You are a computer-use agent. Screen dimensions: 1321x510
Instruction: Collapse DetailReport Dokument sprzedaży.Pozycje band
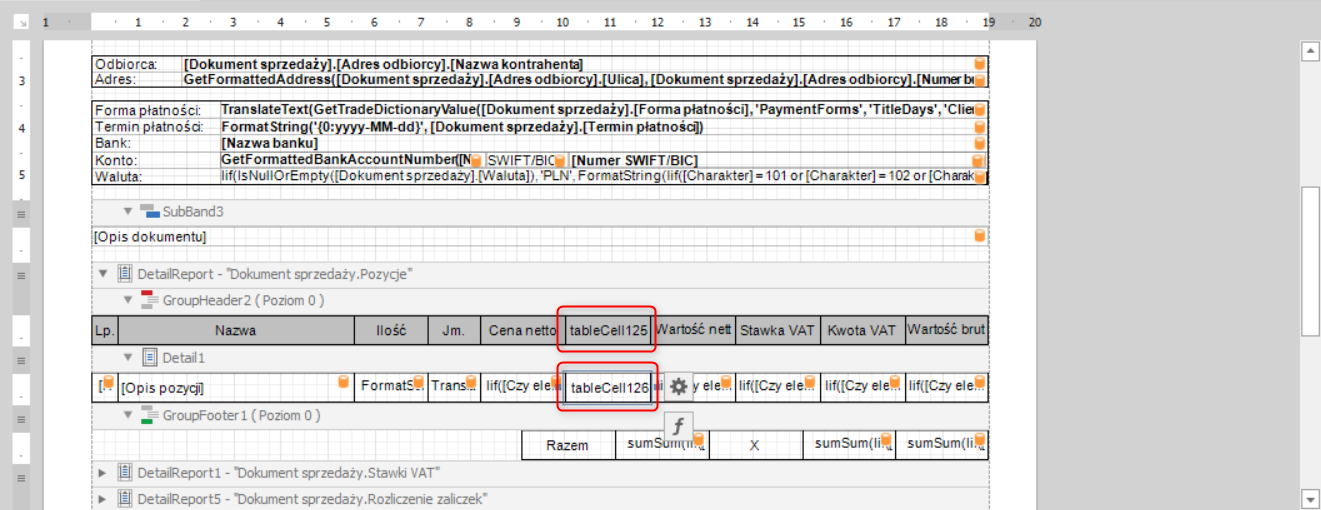[x=103, y=273]
